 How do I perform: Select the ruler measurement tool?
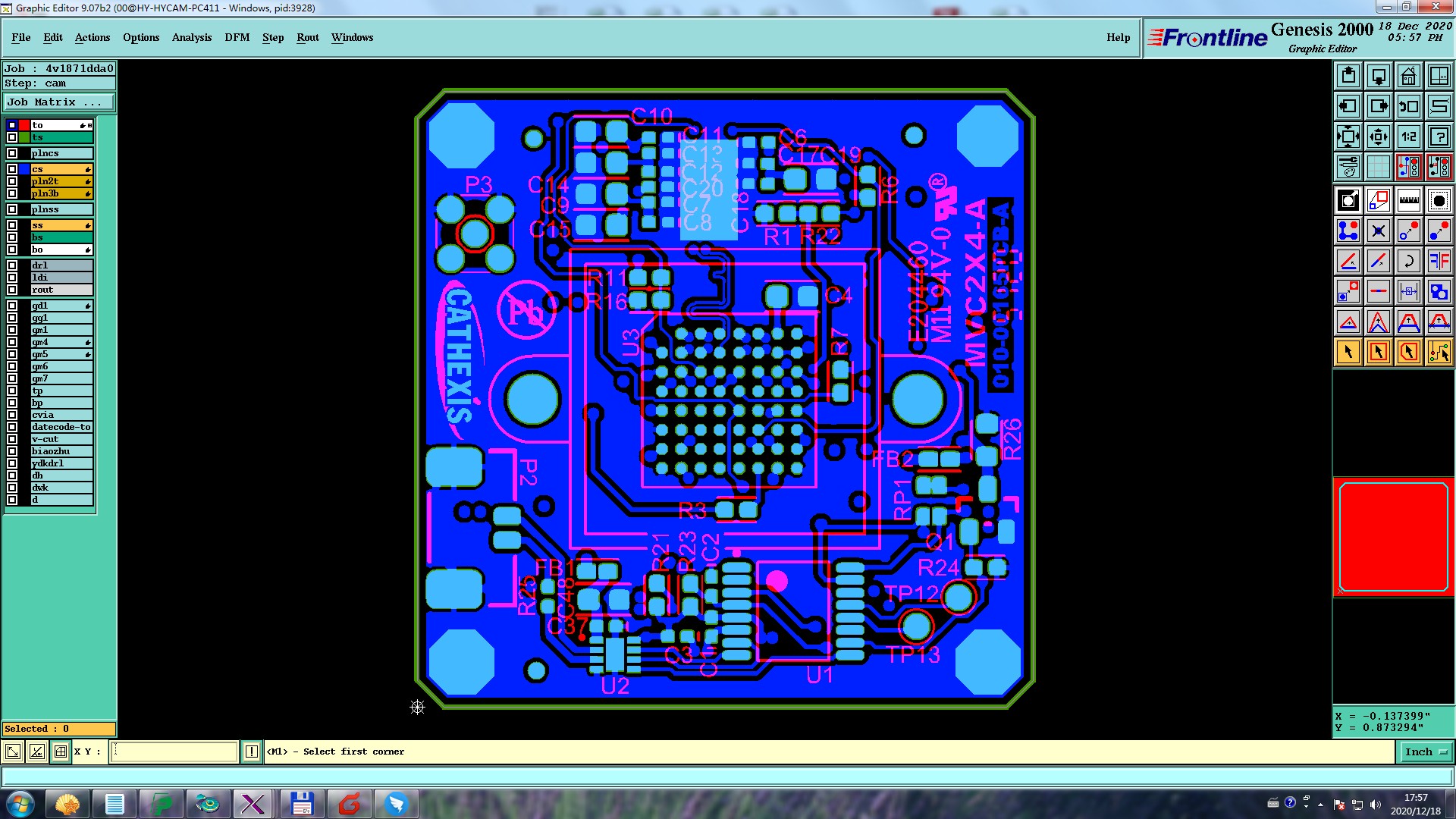(1408, 200)
